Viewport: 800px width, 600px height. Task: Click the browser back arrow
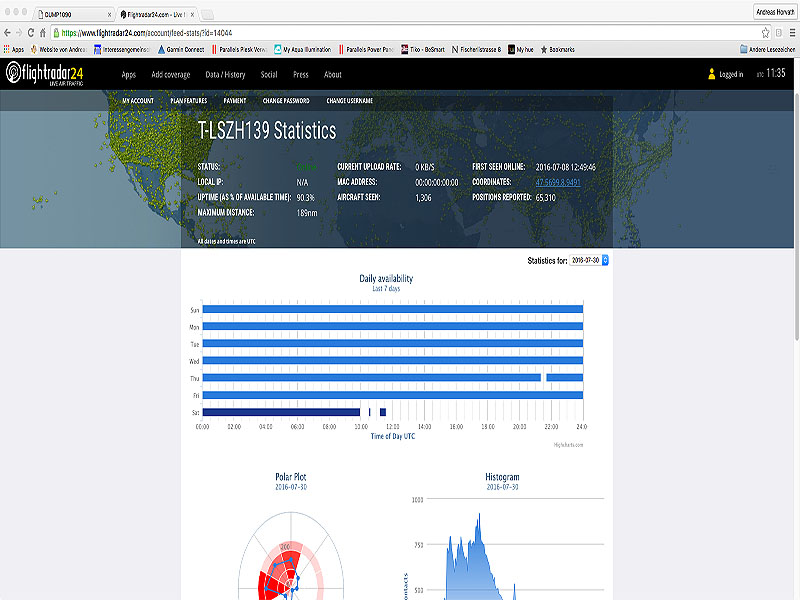tap(7, 33)
